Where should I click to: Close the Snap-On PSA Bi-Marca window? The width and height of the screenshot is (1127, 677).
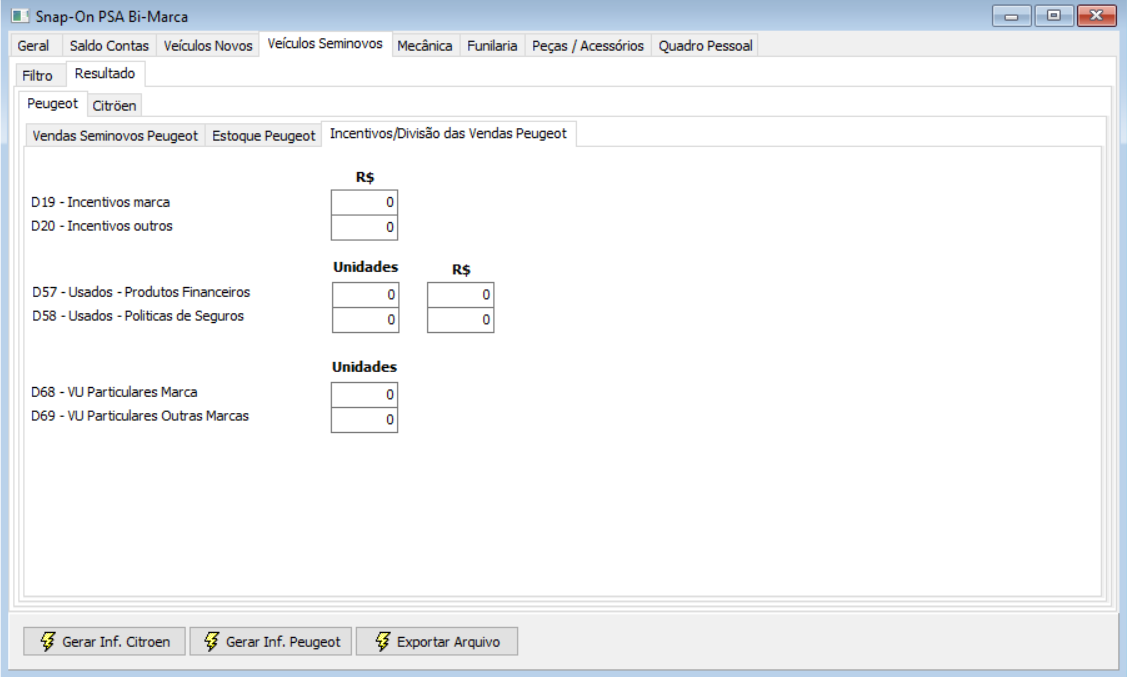click(1097, 15)
